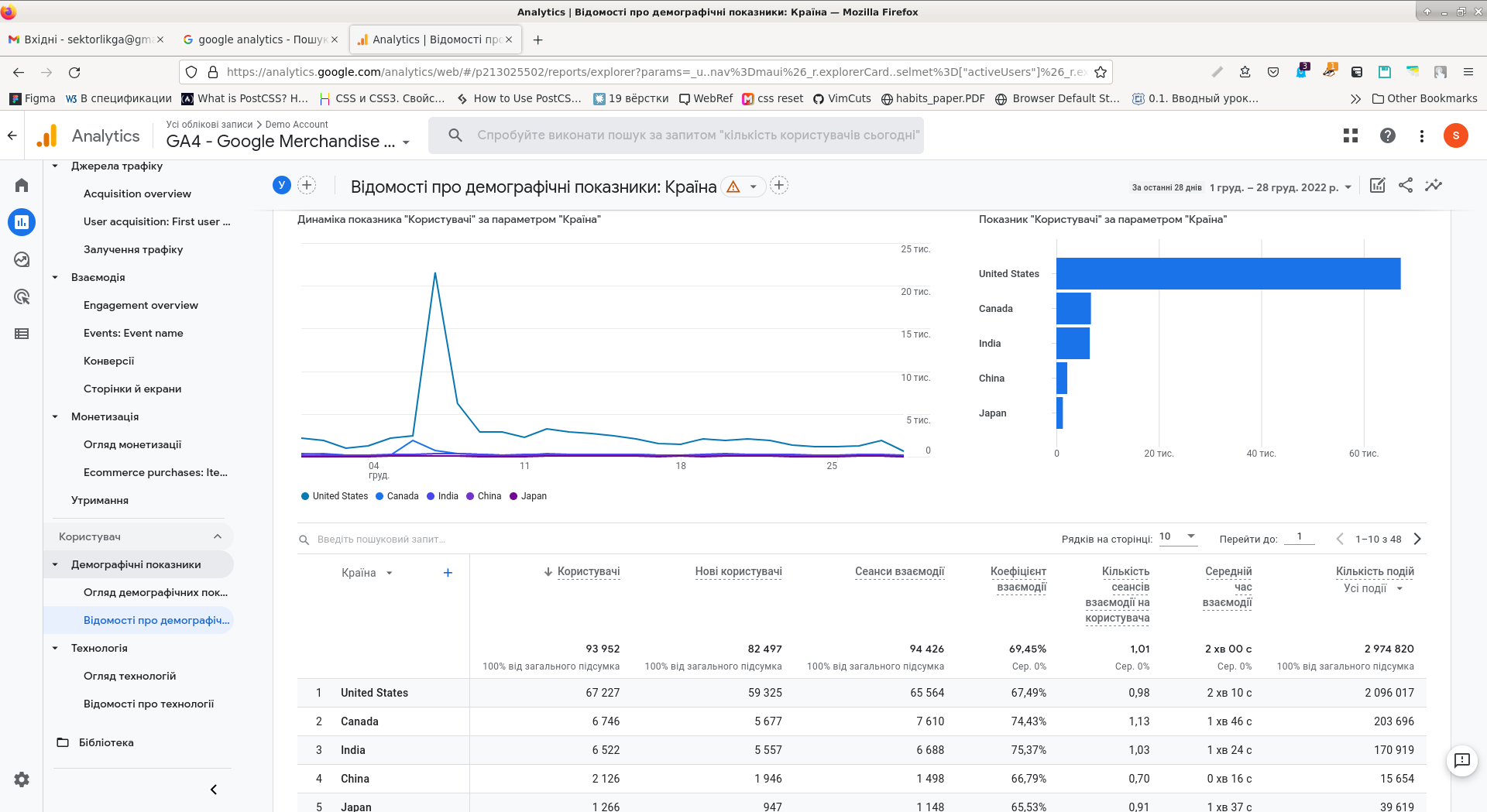Open the Advertising icon in left rail
This screenshot has height=812, width=1487.
coord(22,296)
